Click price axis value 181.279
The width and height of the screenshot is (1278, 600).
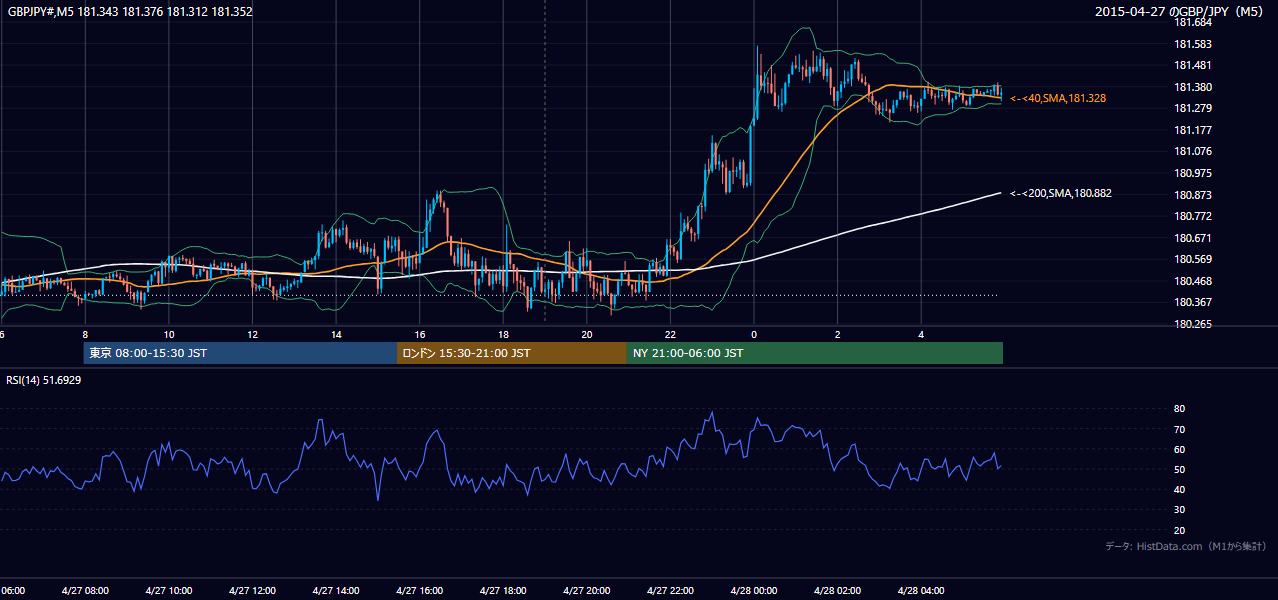(1193, 108)
